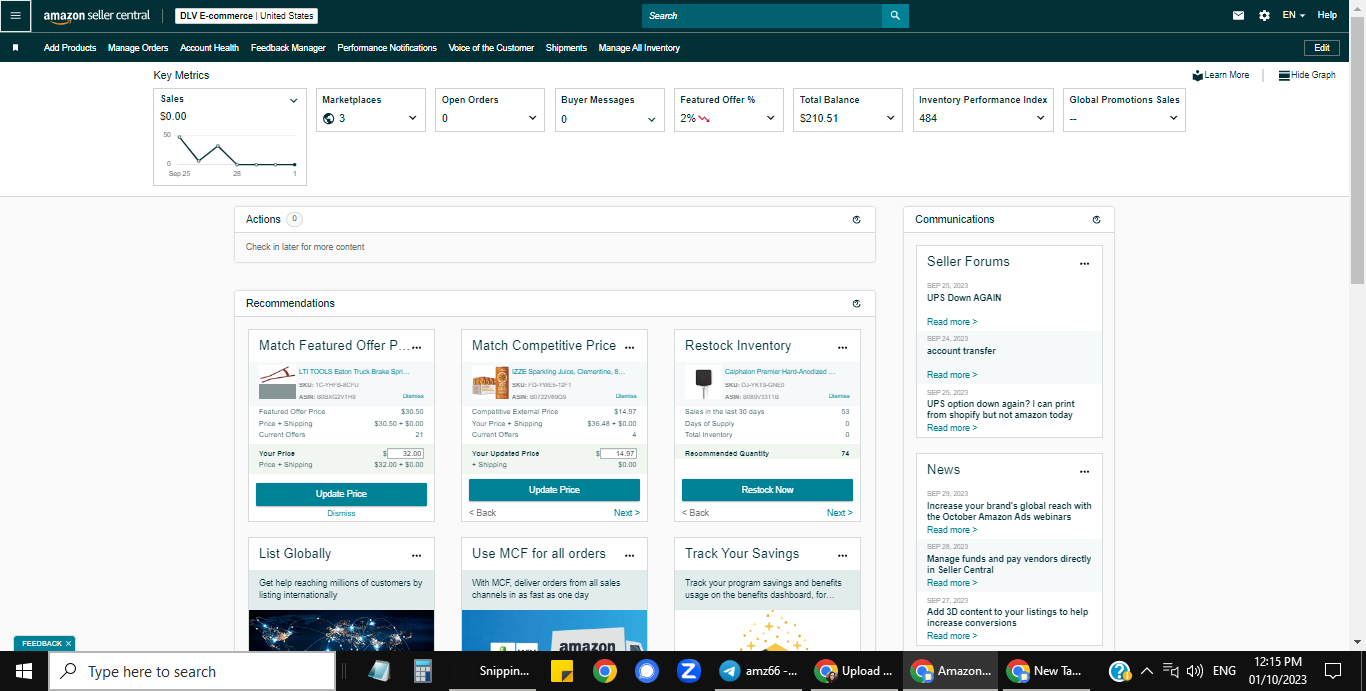Open Match Competitive Price card options menu
Screen dimensions: 1366x691
630,347
